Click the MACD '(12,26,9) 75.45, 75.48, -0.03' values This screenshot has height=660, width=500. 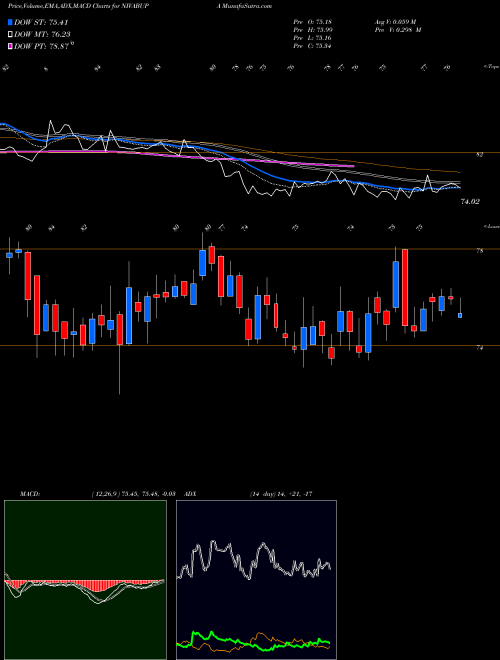point(133,494)
